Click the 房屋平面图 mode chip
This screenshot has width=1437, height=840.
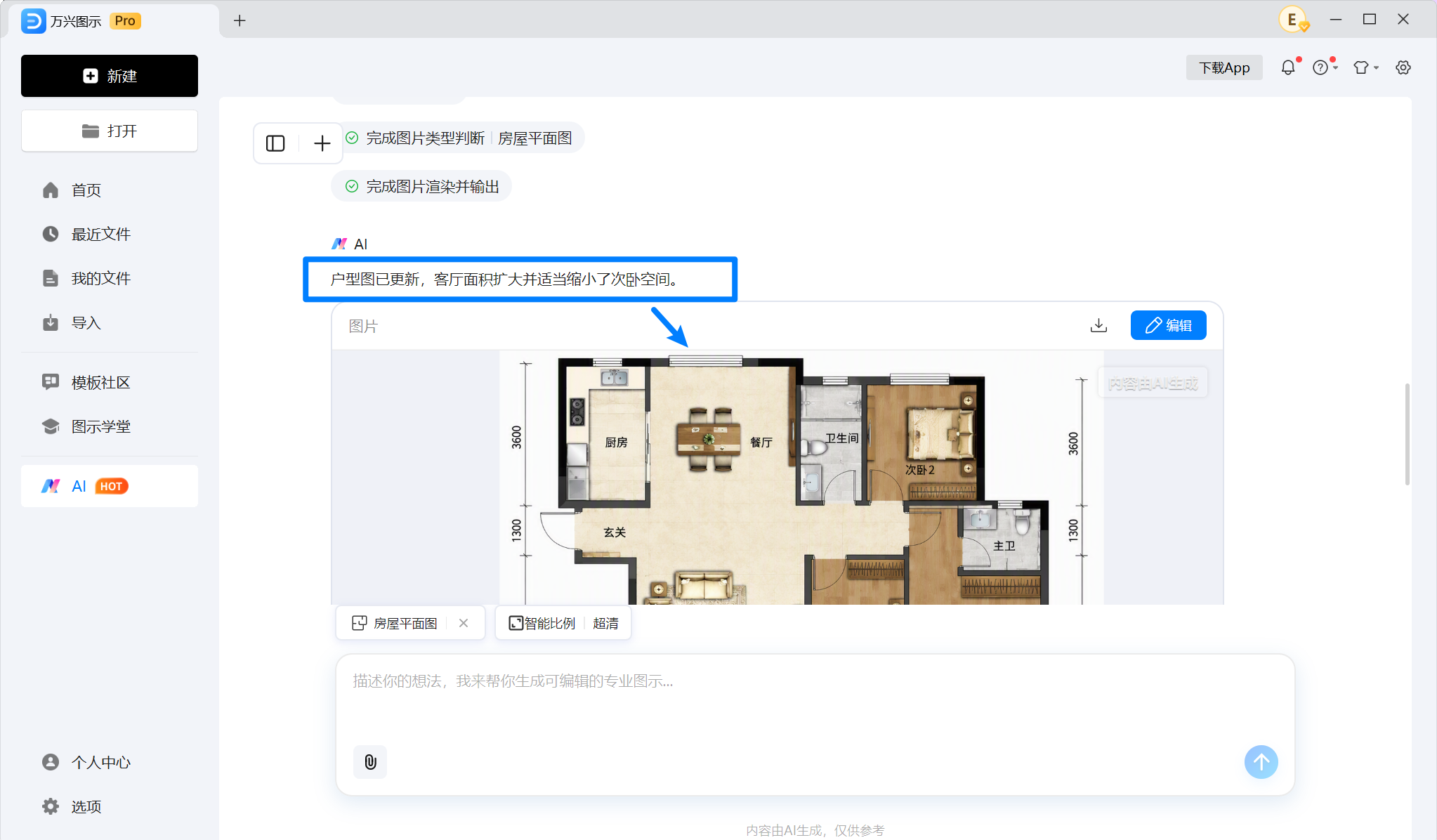(395, 623)
